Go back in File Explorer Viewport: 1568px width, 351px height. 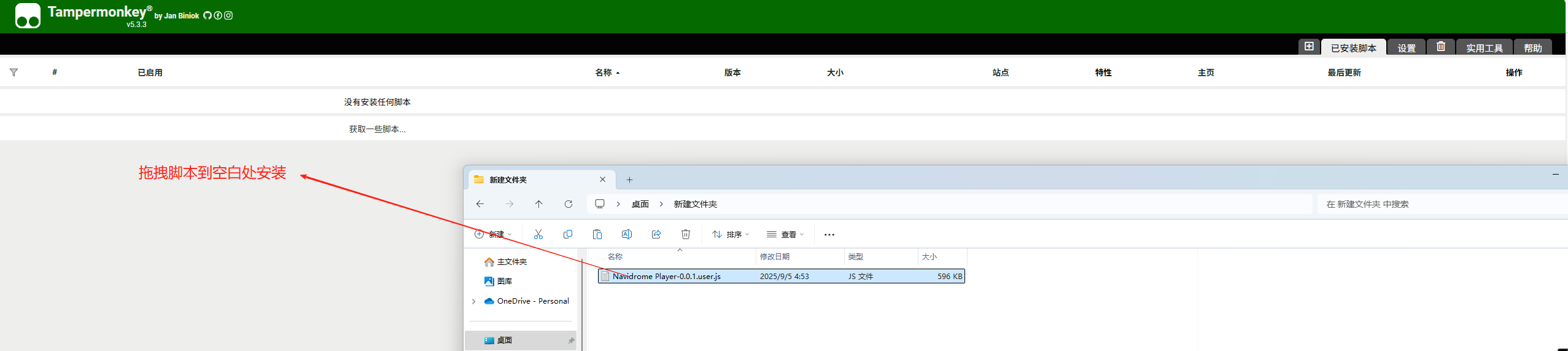480,204
